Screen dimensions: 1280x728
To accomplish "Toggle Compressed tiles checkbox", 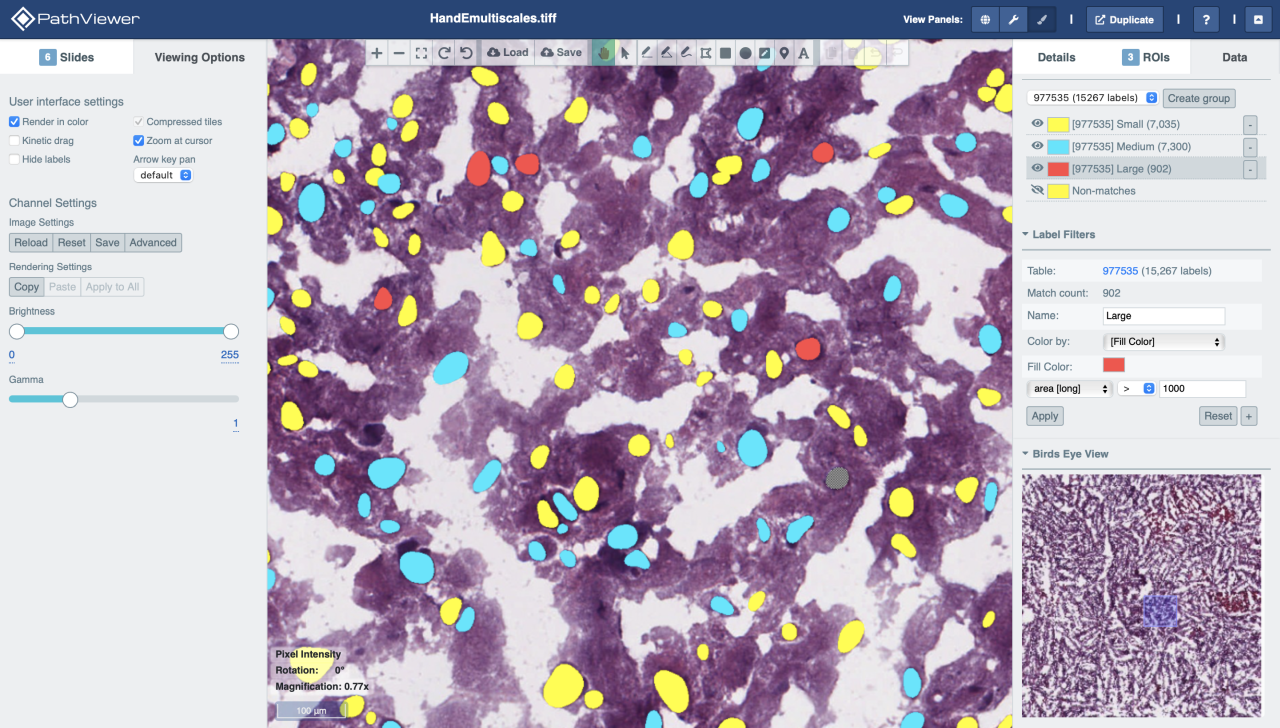I will [x=139, y=122].
